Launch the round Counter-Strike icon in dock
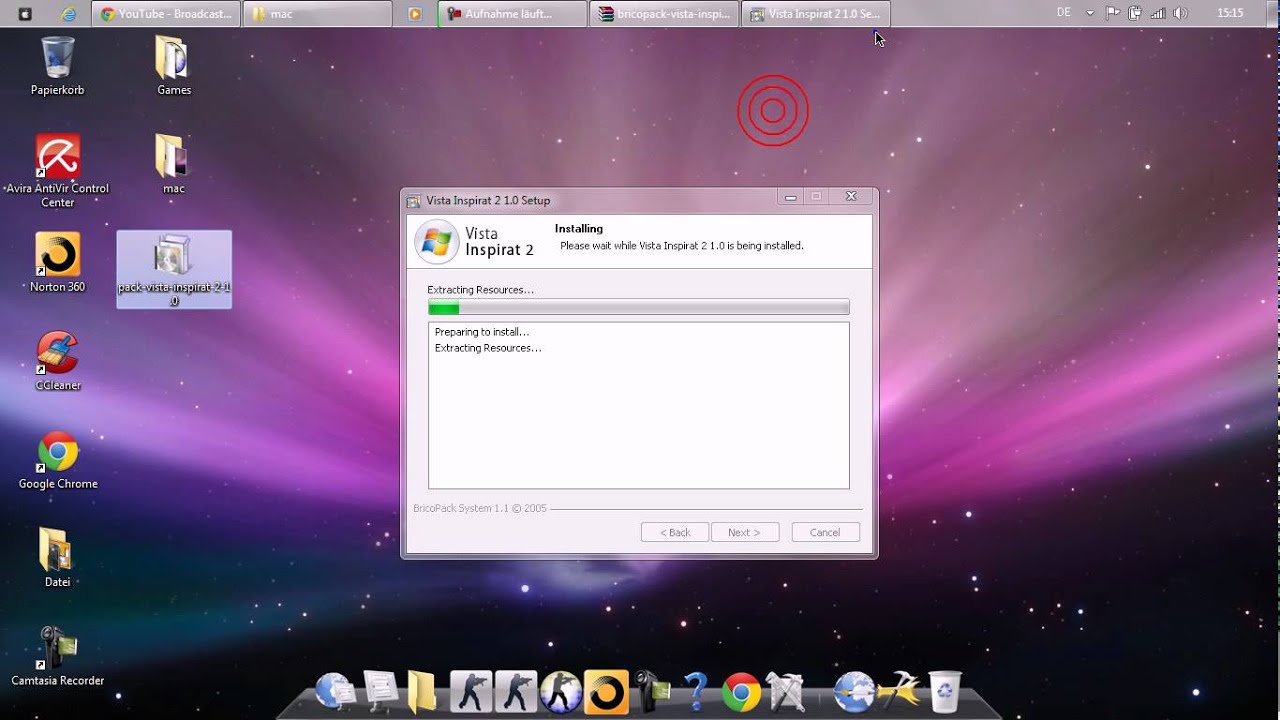 pyautogui.click(x=560, y=692)
